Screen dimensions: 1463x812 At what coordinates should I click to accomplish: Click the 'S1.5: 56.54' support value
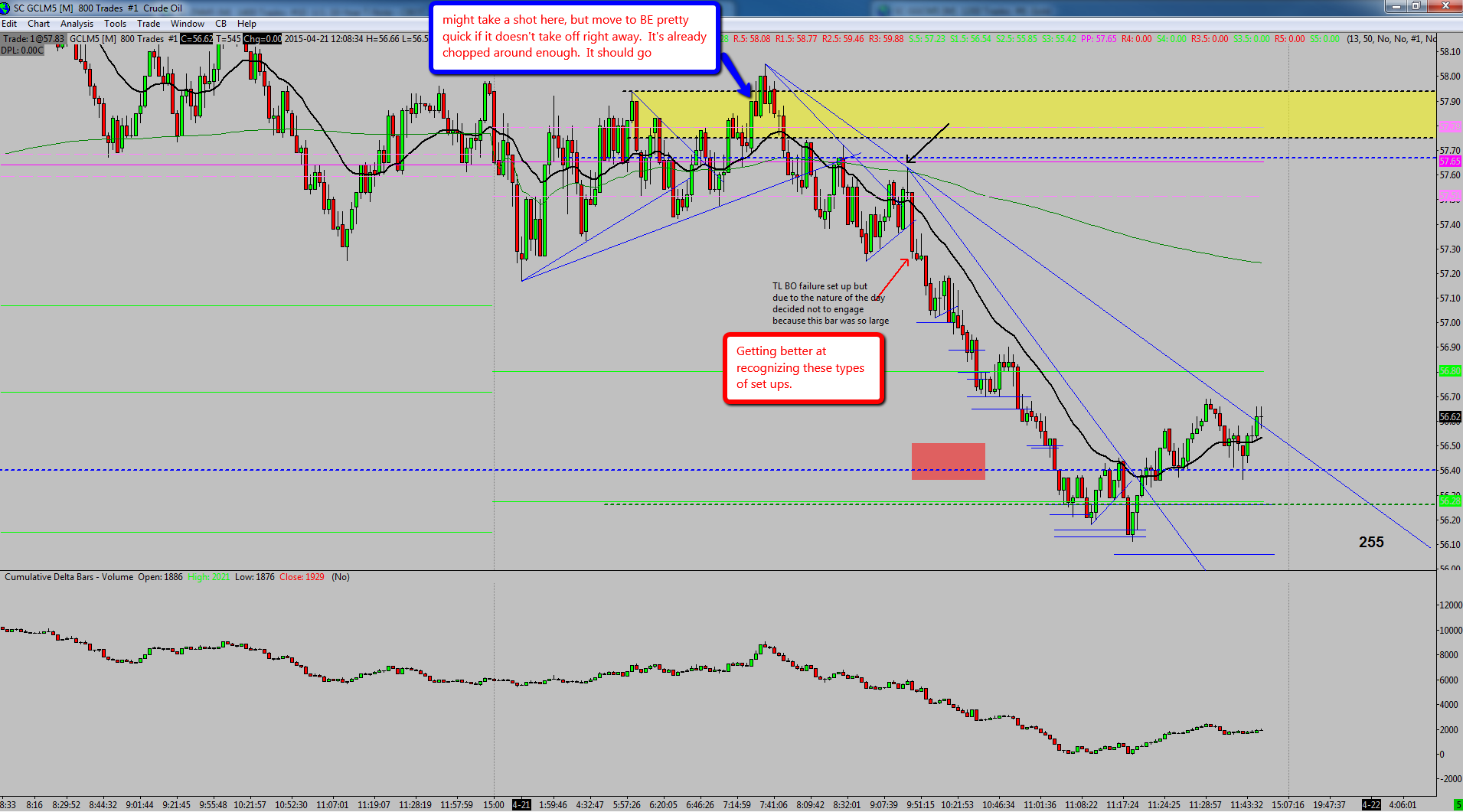(971, 39)
